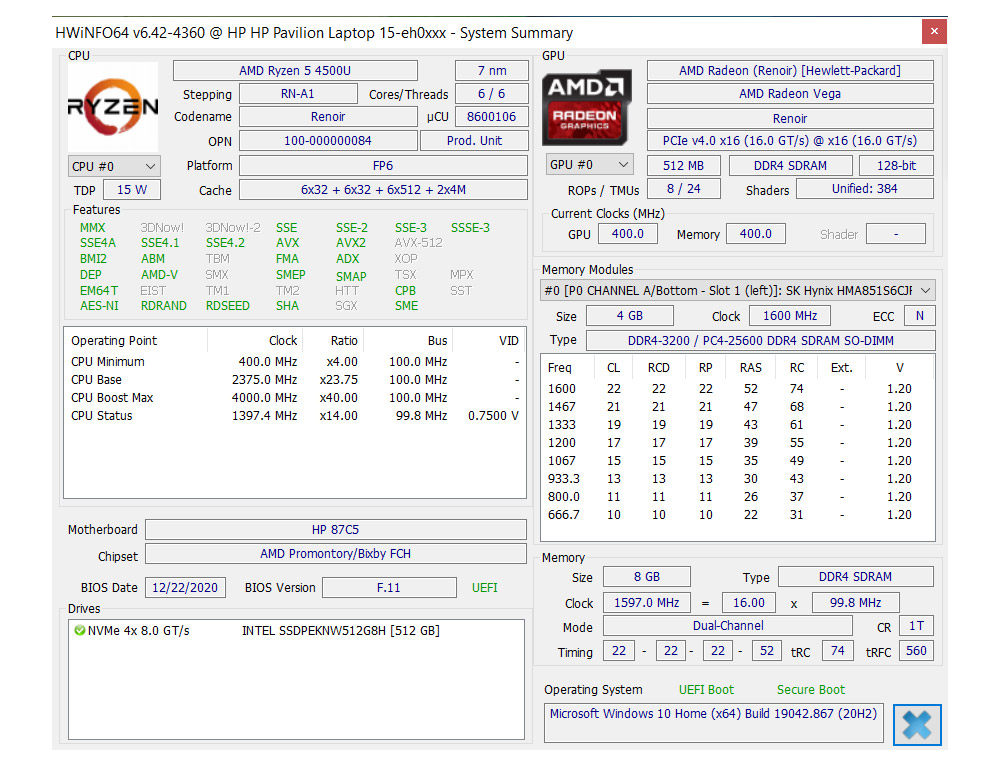Click the ECC N value field
The image size is (1000, 772).
coord(920,316)
